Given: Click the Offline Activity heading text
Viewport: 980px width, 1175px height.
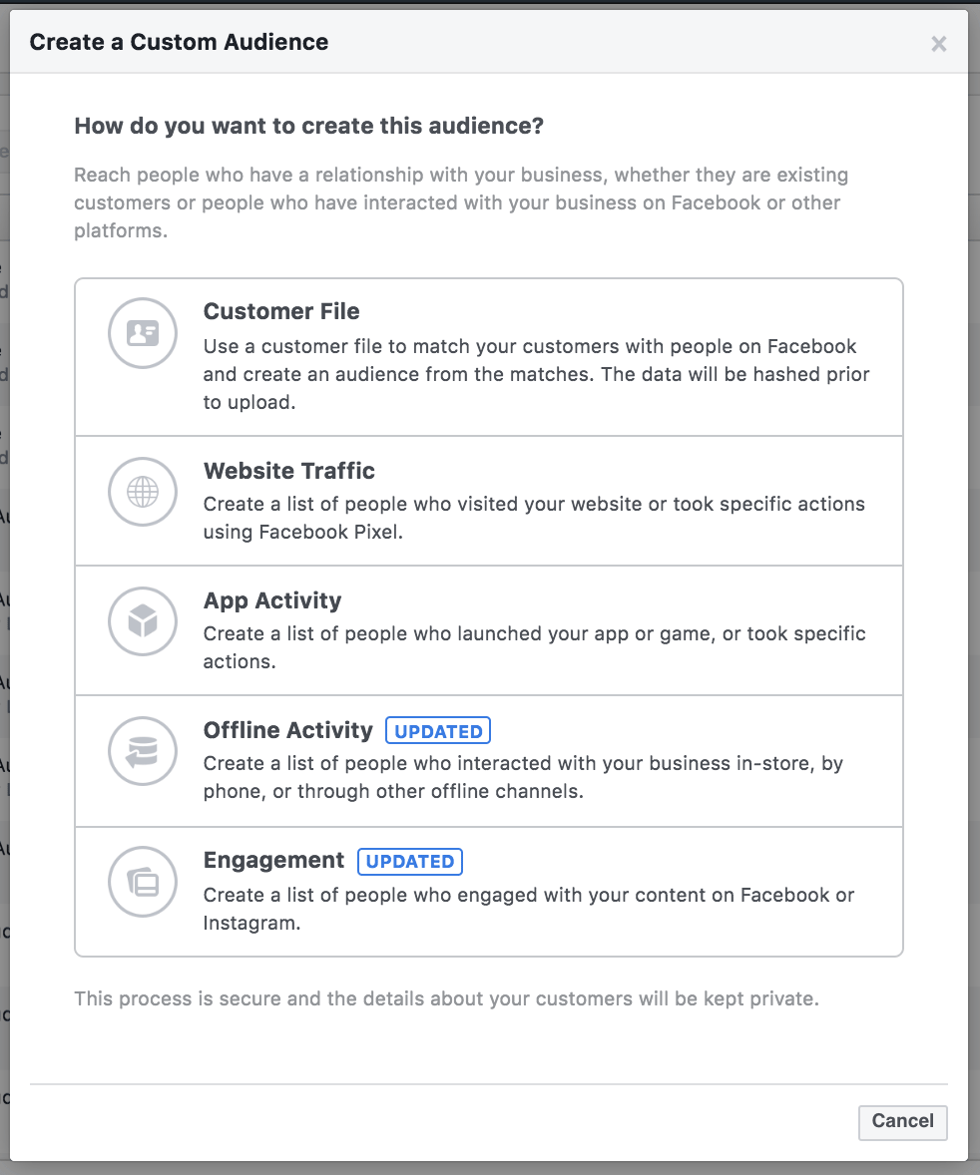Looking at the screenshot, I should (288, 730).
